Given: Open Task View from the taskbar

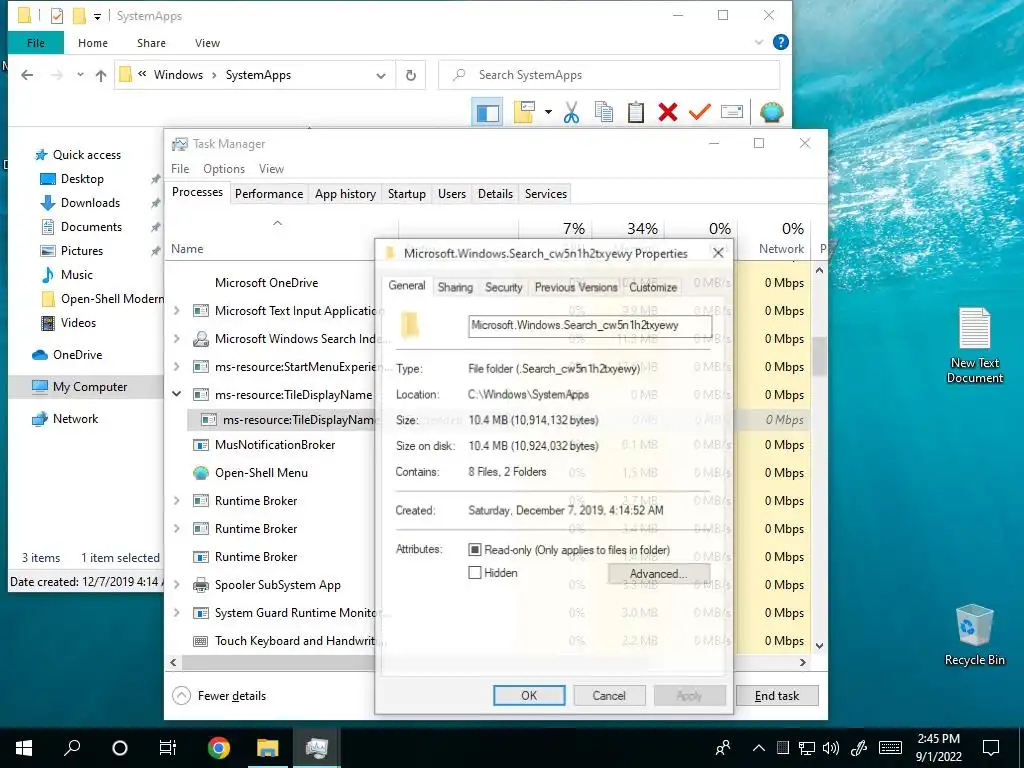Looking at the screenshot, I should point(168,748).
